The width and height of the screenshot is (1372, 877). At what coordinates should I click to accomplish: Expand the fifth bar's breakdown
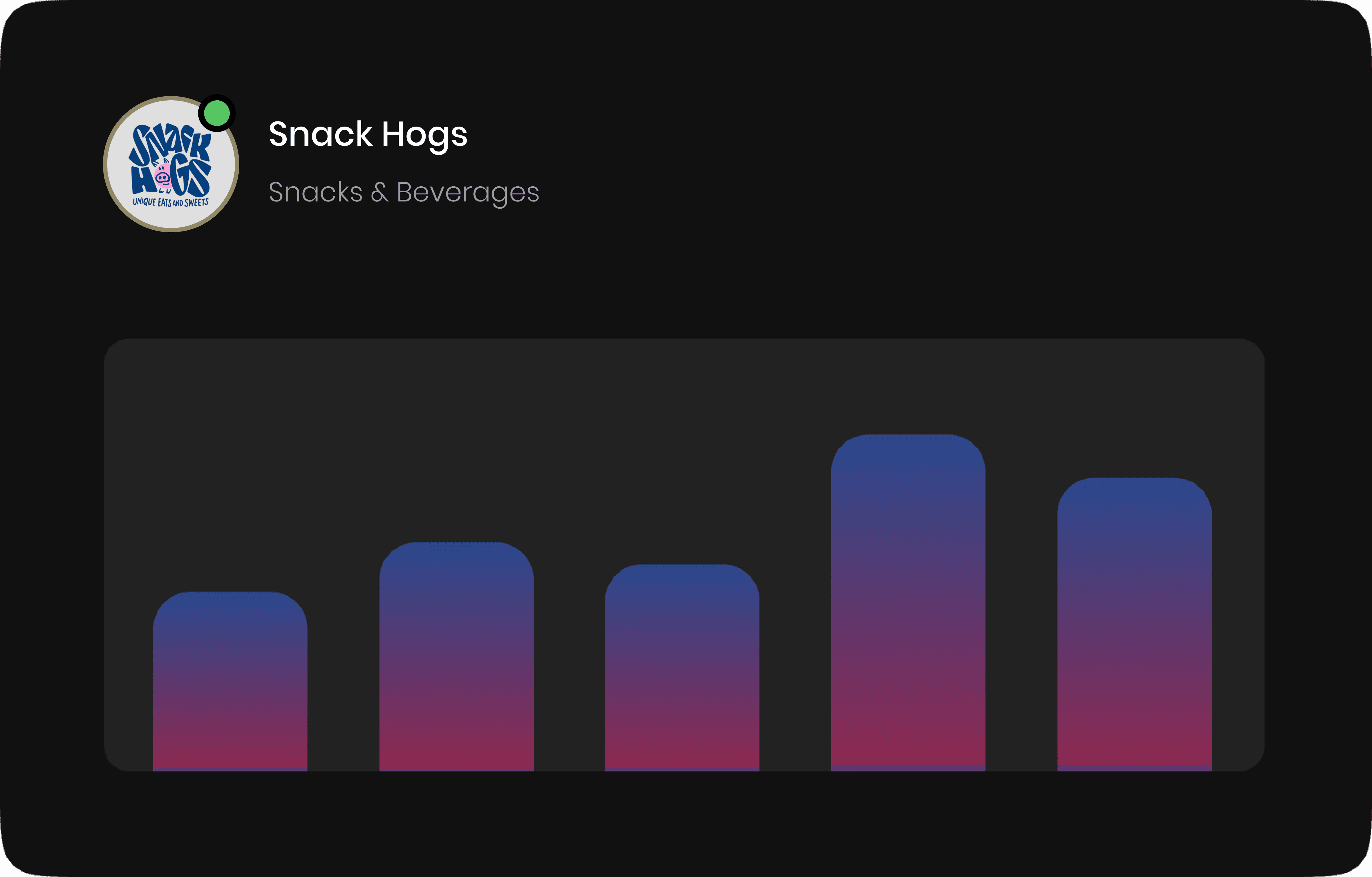click(1134, 626)
